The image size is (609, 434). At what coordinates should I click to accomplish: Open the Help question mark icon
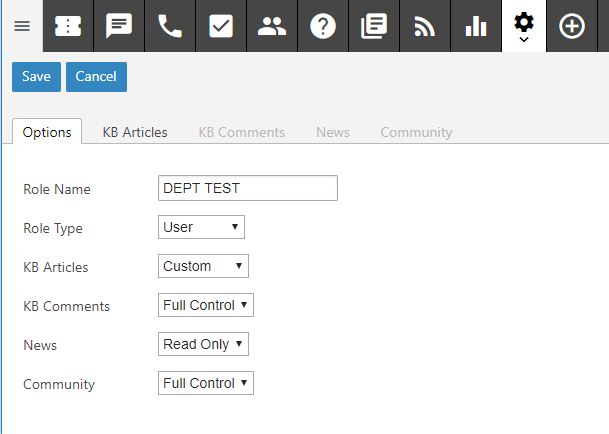coord(323,27)
